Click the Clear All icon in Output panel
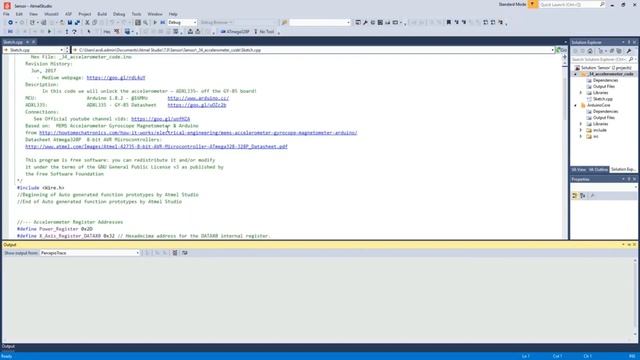Screen dimensions: 640x360 (175, 253)
